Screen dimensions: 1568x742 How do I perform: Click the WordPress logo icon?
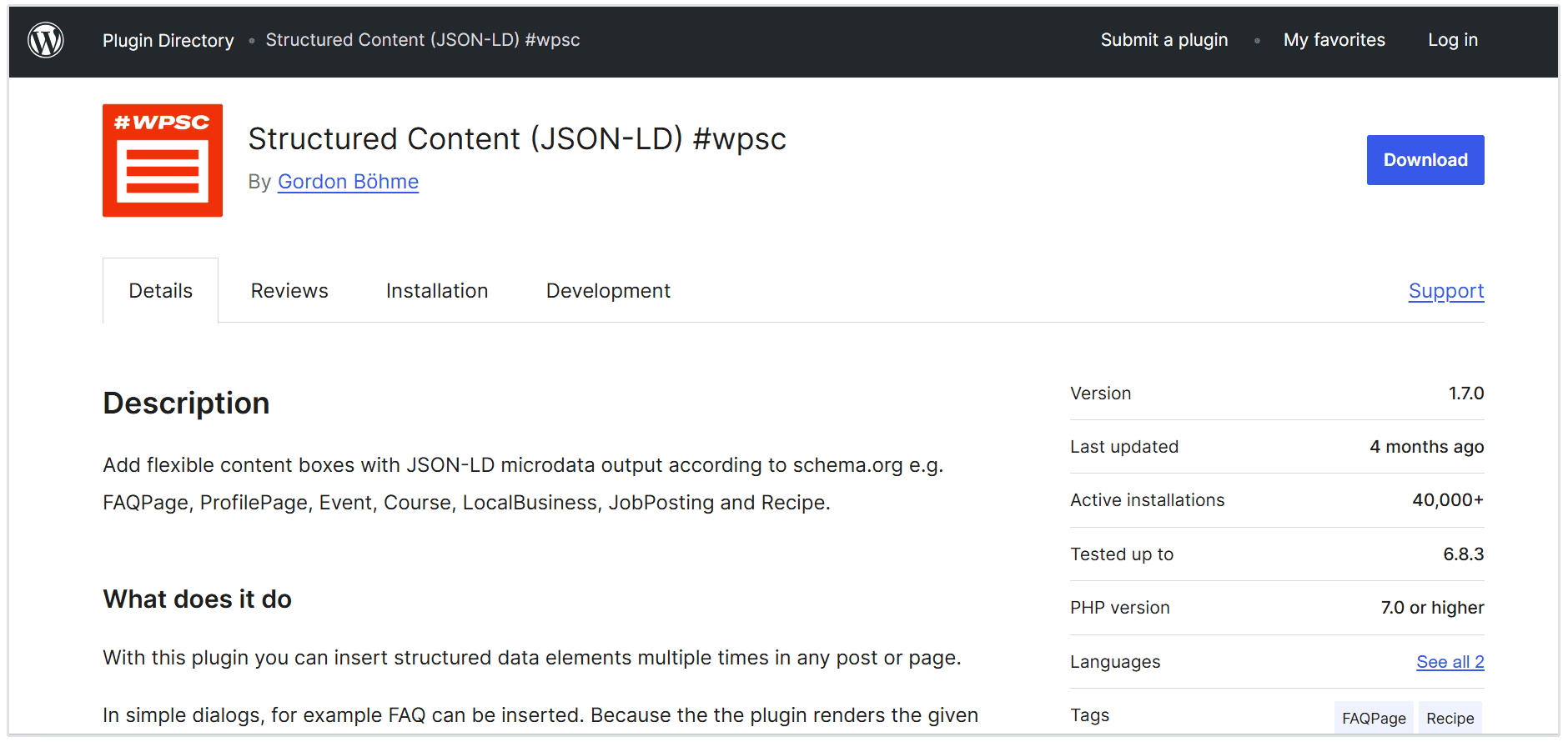click(x=46, y=40)
